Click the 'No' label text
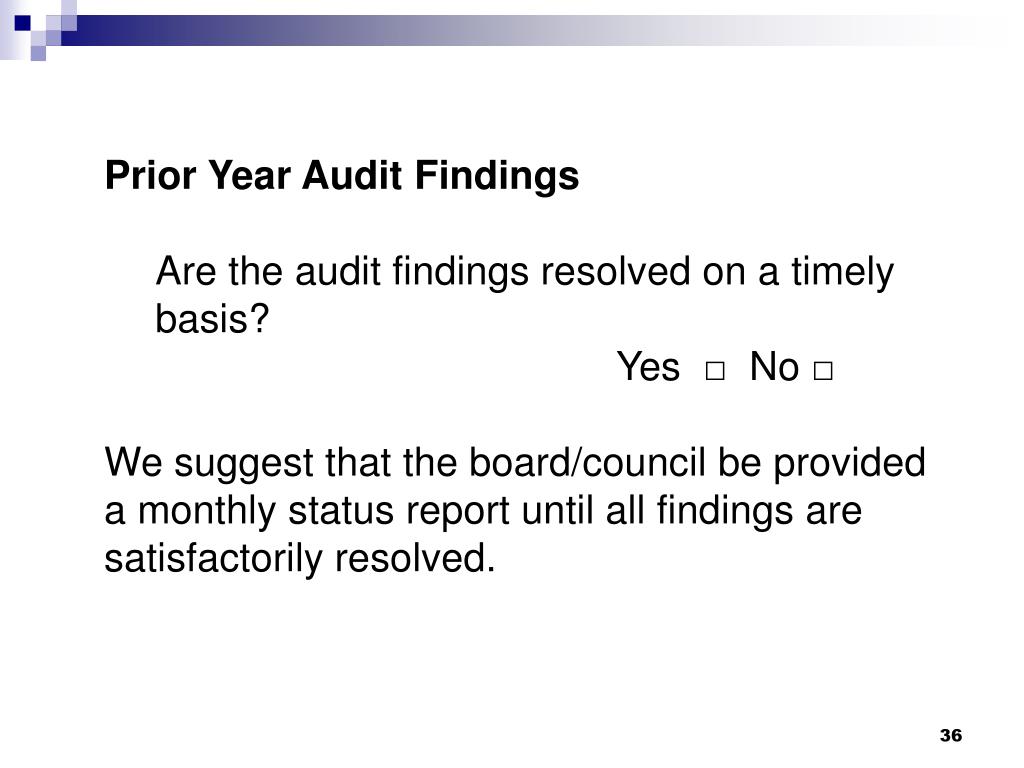 click(x=774, y=366)
